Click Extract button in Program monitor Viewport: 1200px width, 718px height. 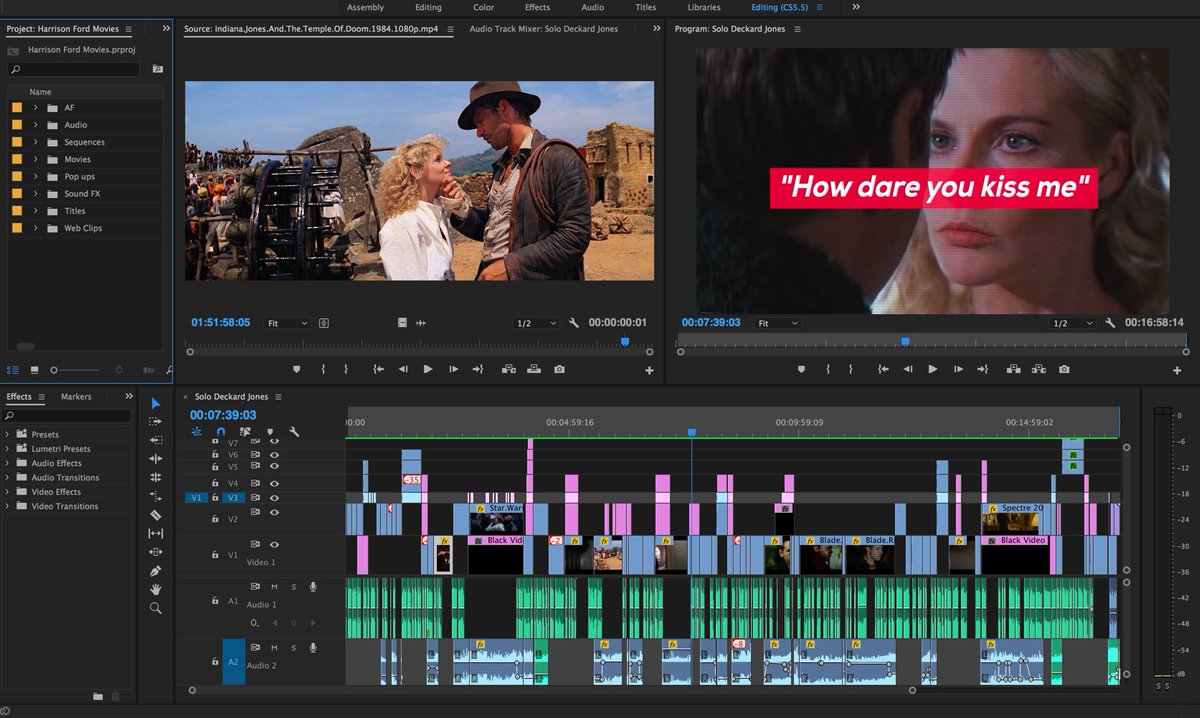(x=1039, y=369)
